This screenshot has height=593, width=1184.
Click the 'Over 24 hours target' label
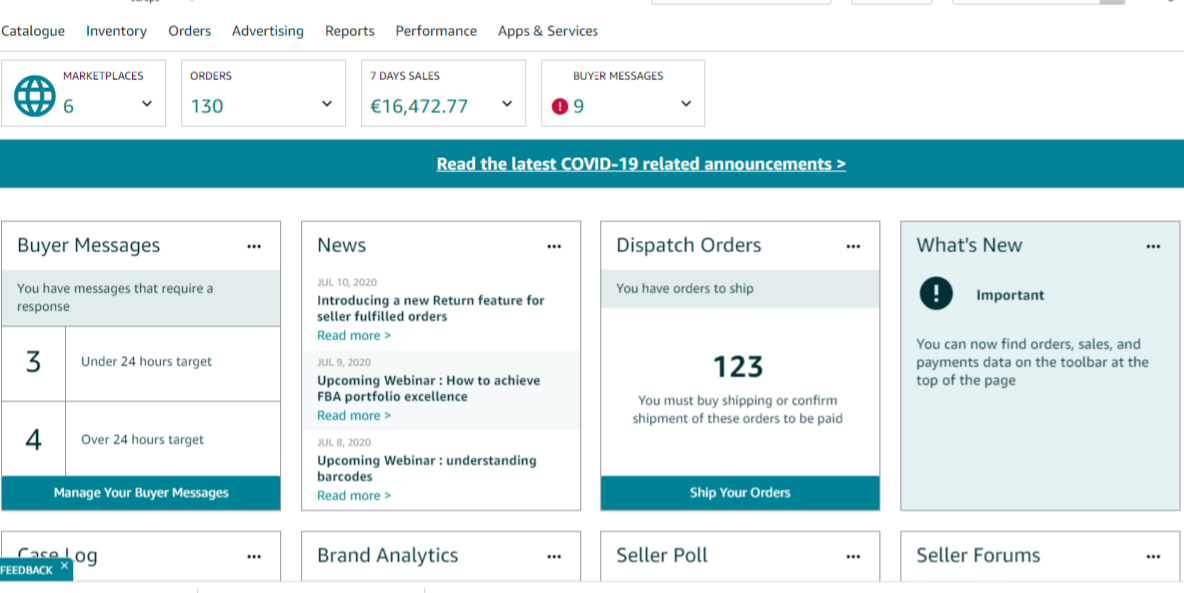143,440
